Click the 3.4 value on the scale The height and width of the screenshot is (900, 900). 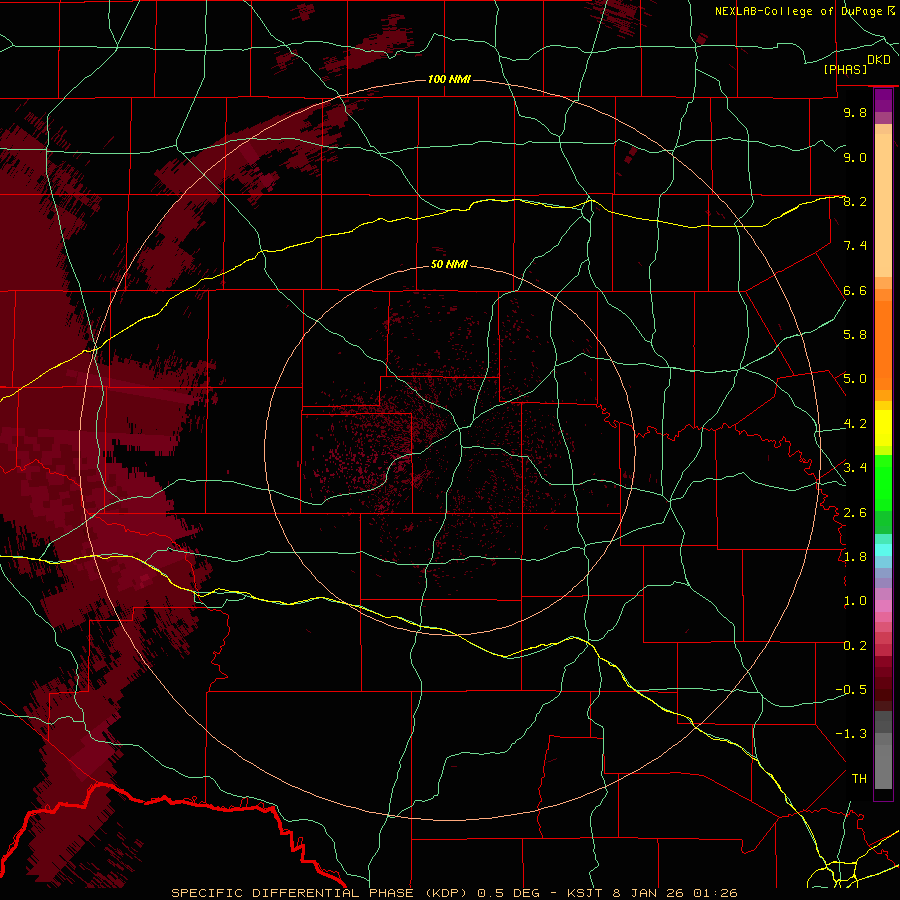click(x=855, y=467)
